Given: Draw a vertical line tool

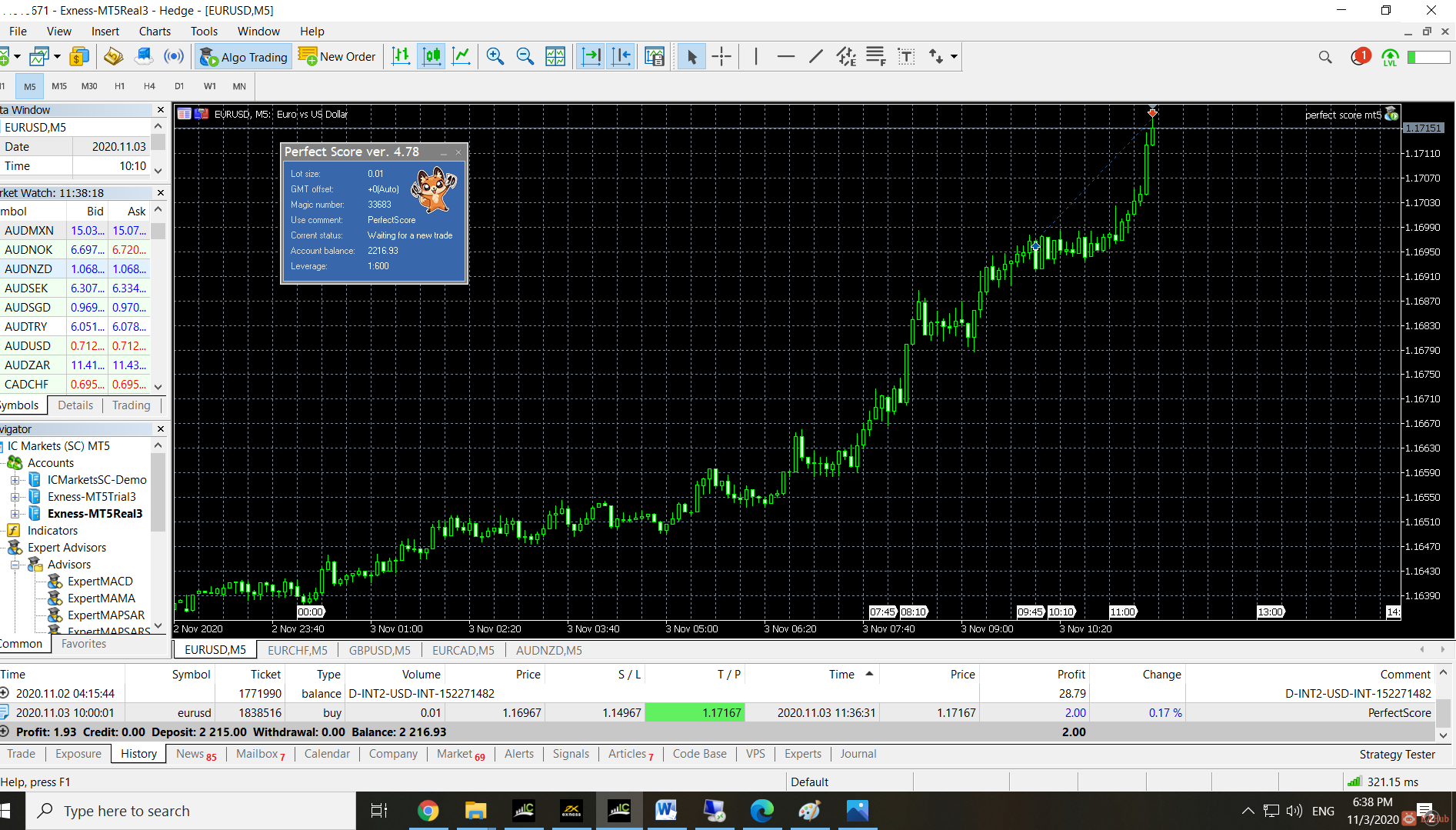Looking at the screenshot, I should point(756,56).
